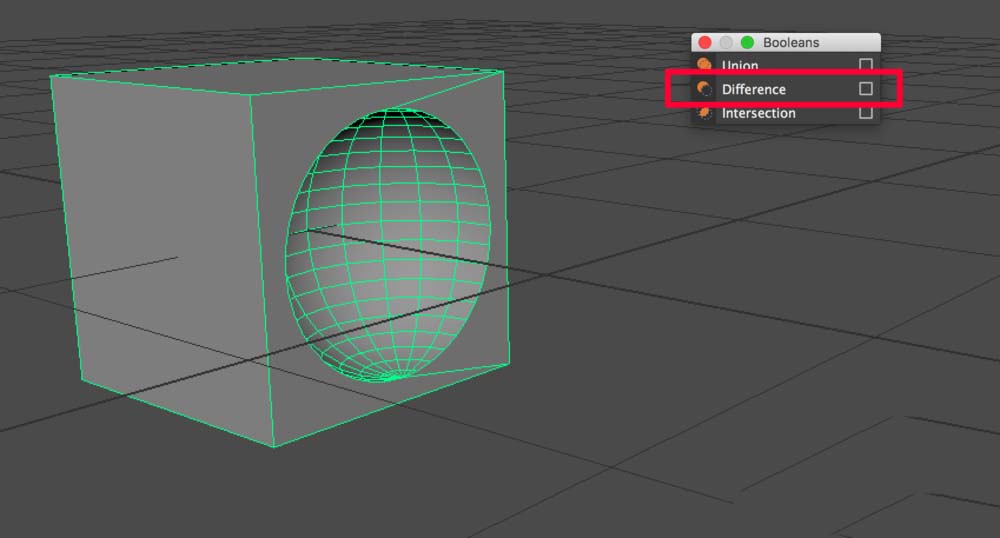Screen dimensions: 1000x538
Task: Choose Intersection from Booleans menu
Action: [x=758, y=113]
